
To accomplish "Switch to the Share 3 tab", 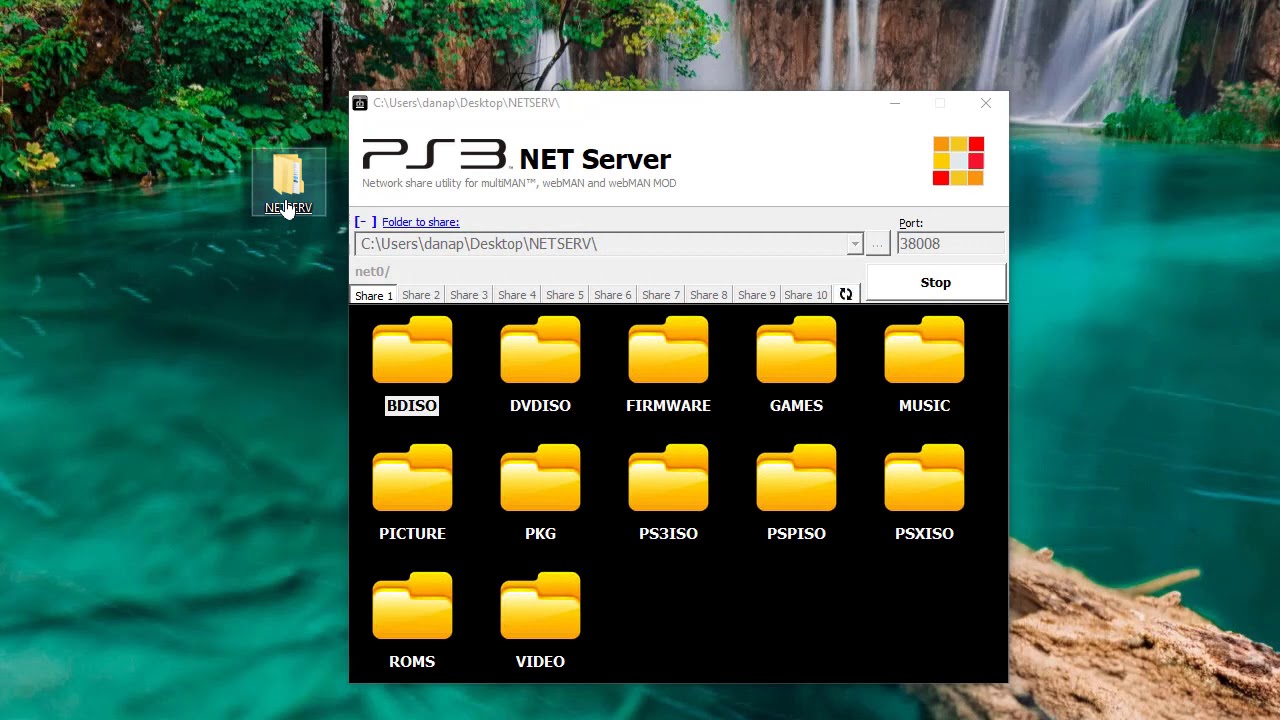I will pyautogui.click(x=469, y=295).
